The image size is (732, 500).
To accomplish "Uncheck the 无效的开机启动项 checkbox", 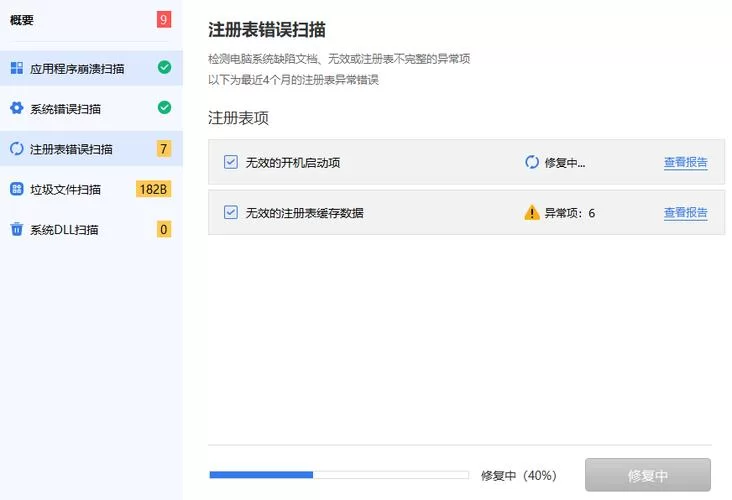I will [x=231, y=162].
